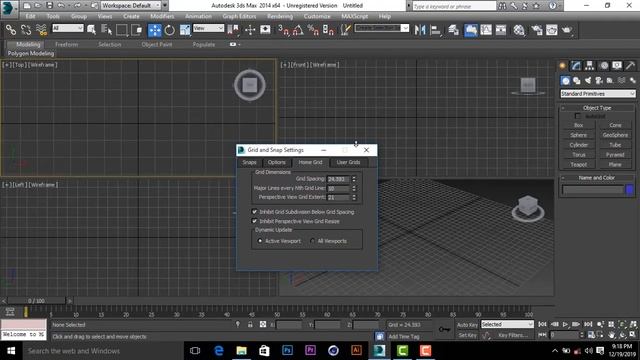The image size is (640, 360).
Task: Select the All Viewports radio button
Action: (x=312, y=241)
